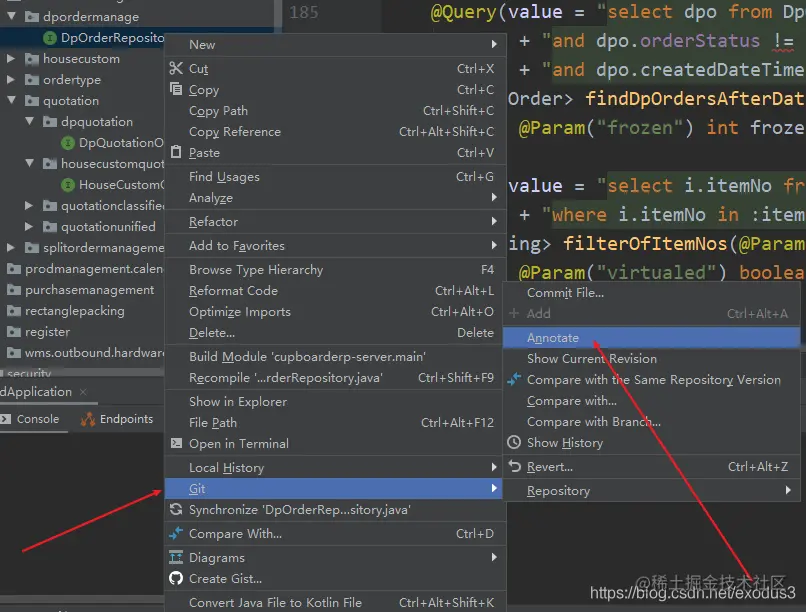
Task: Select Recompile '...rderRepository.java'
Action: point(334,378)
